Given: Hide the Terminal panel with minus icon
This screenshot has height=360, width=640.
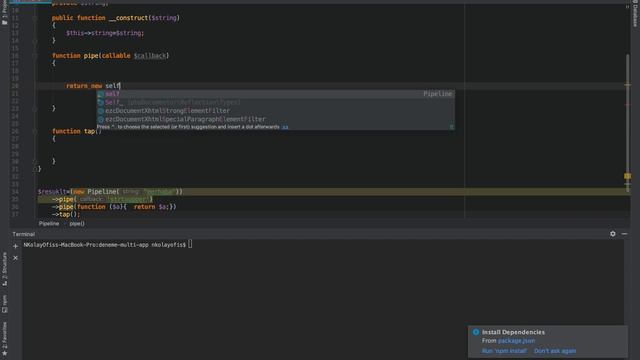Looking at the screenshot, I should 624,234.
